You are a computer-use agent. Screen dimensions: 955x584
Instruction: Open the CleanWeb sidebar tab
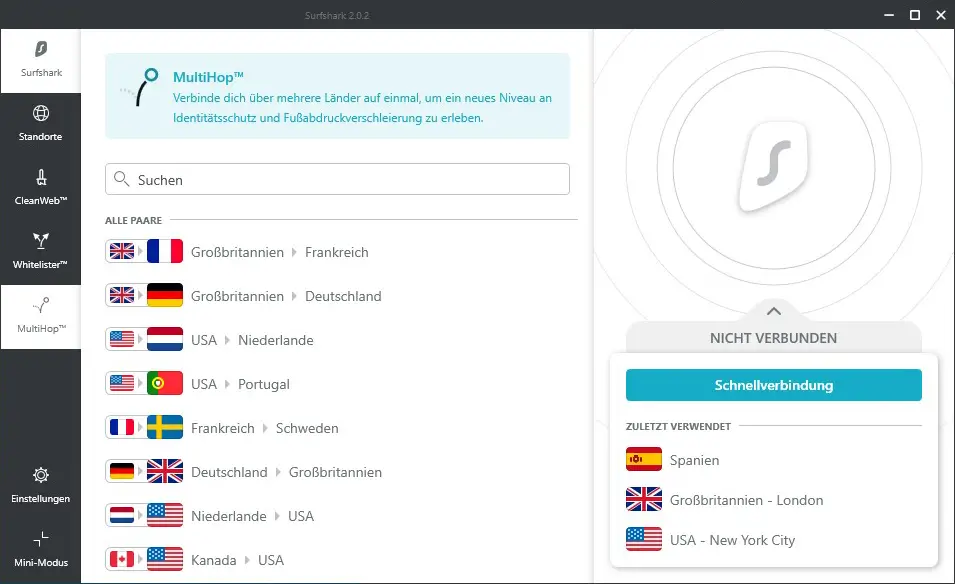41,188
